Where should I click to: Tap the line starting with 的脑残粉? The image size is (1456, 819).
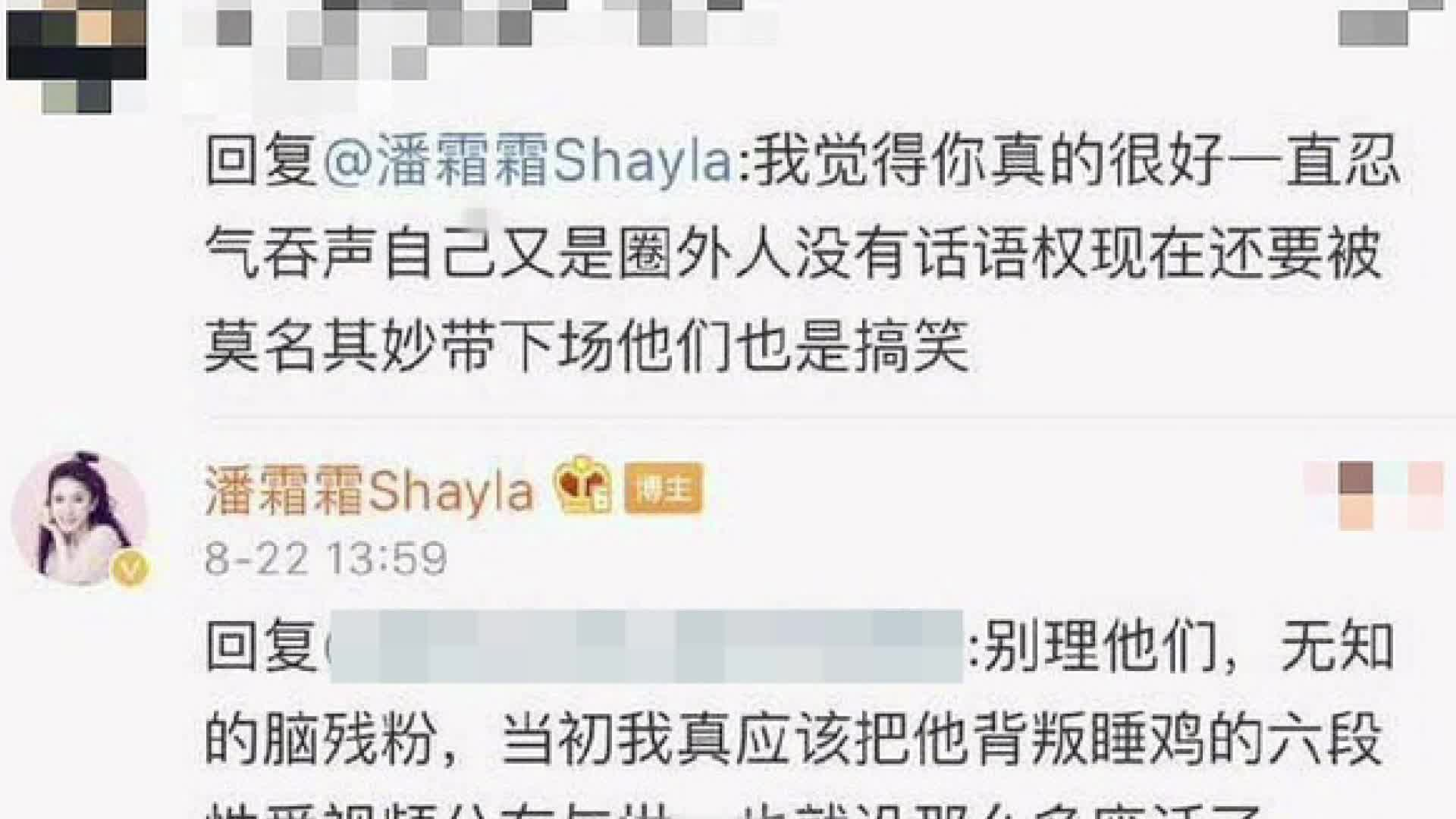[793, 738]
